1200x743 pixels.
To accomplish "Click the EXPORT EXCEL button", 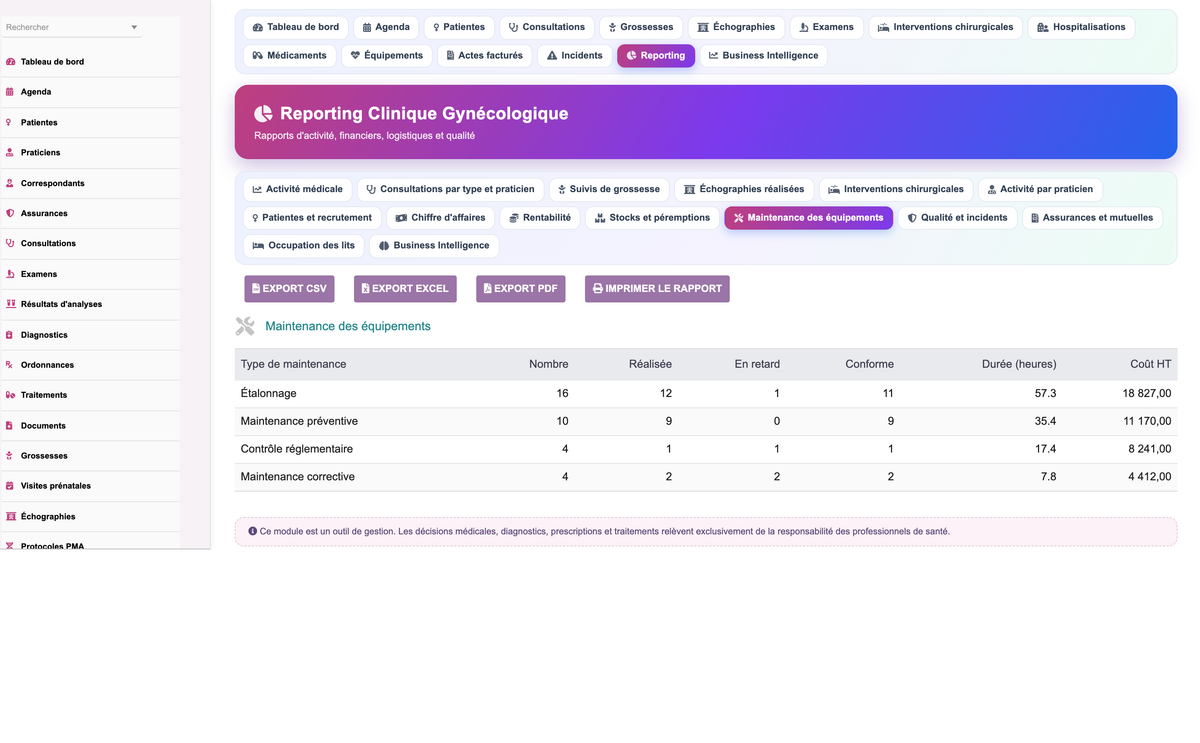I will [x=405, y=289].
